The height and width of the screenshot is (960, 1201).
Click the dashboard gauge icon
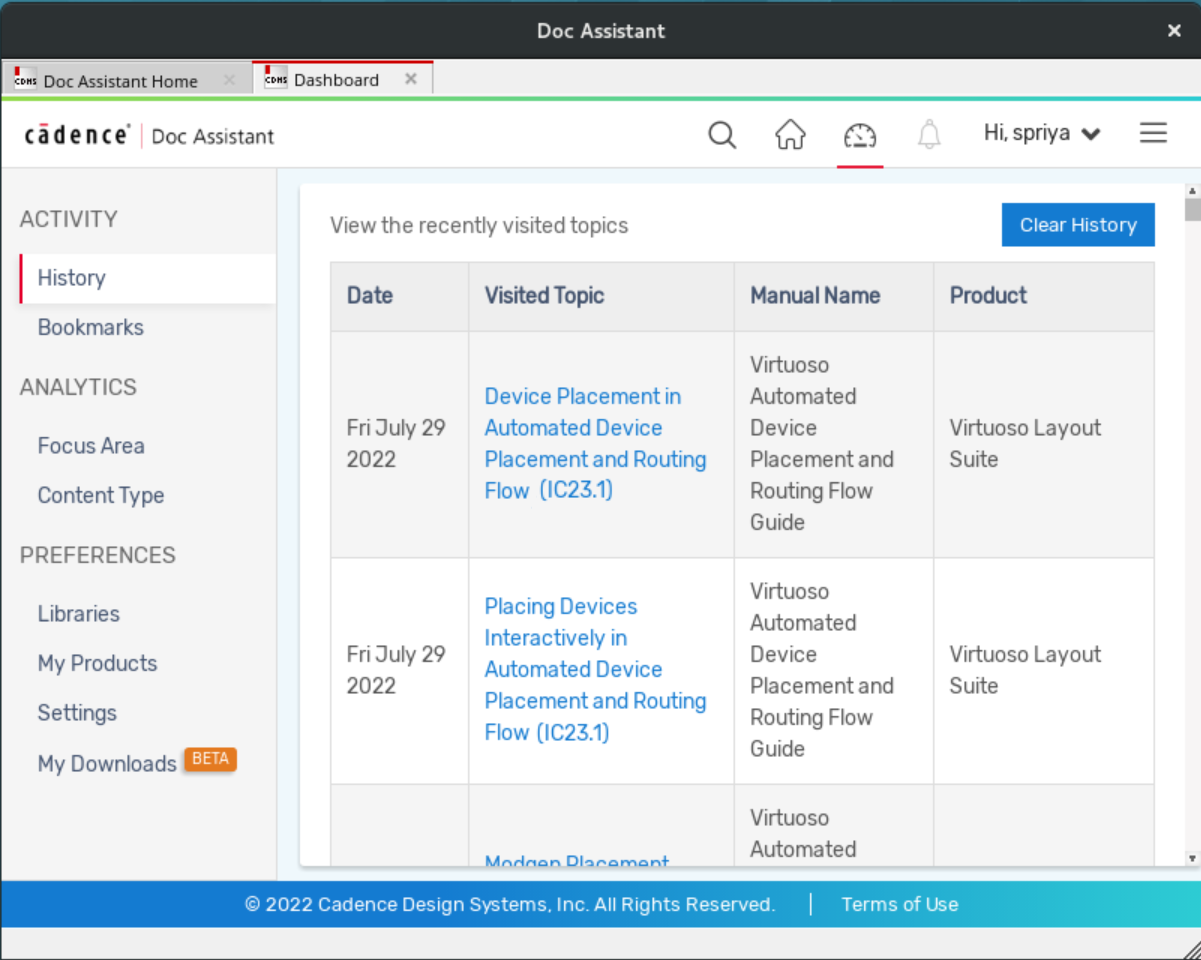point(859,134)
